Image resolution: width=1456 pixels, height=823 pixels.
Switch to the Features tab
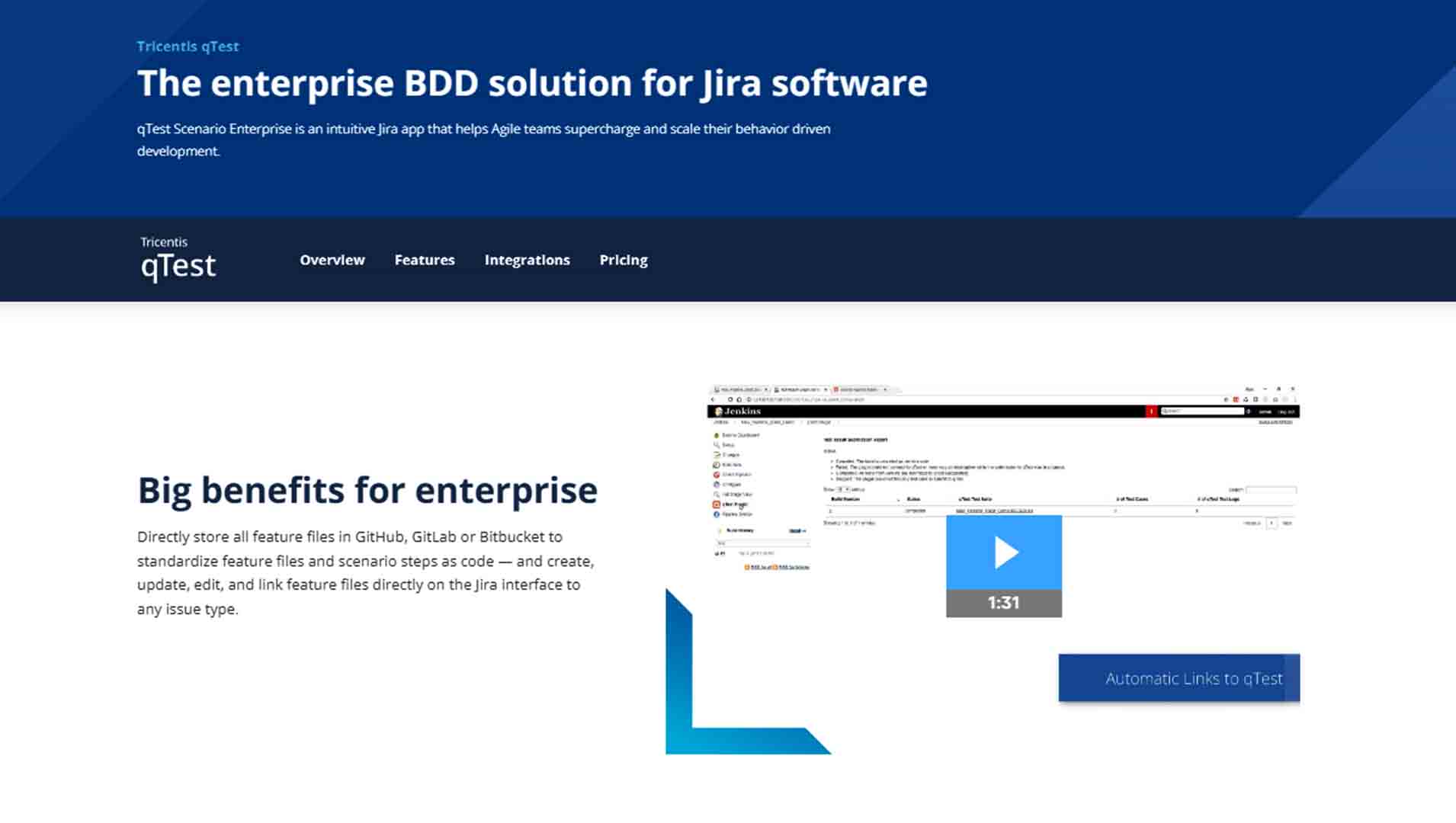[424, 260]
